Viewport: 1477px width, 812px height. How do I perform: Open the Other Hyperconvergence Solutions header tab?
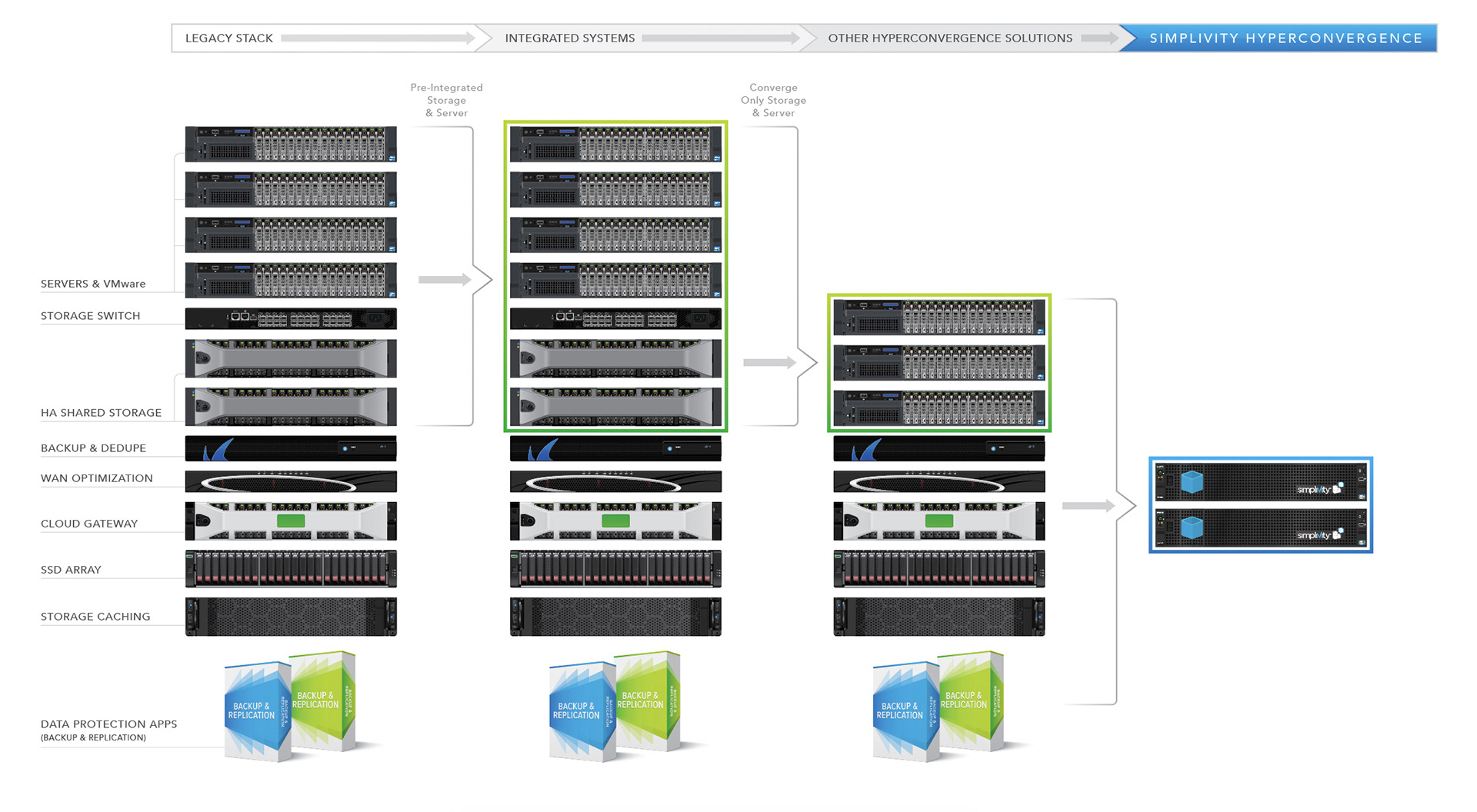pos(949,38)
